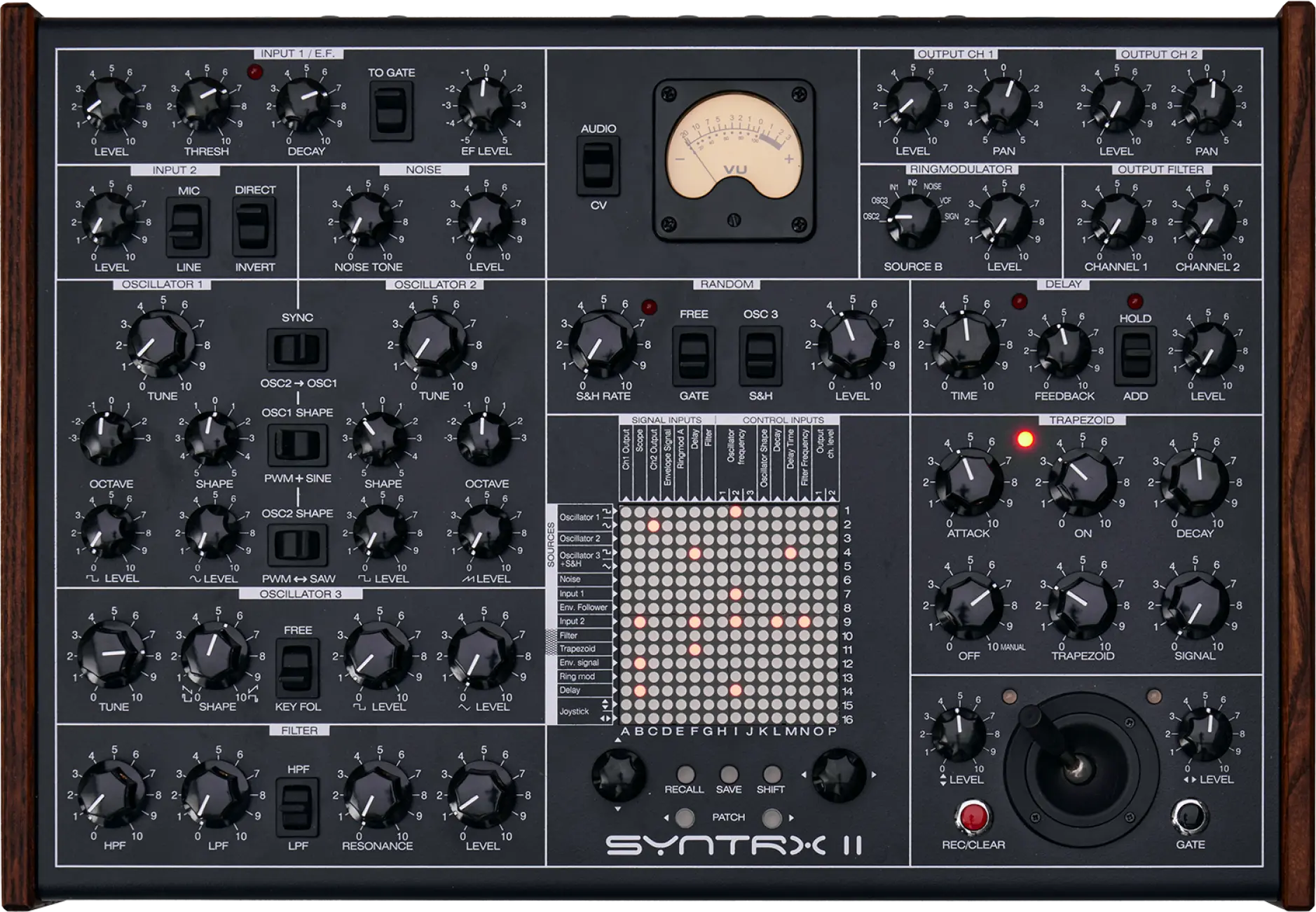Click the Trapezoid OFF knob
Screen dimensions: 1316x912
pyautogui.click(x=969, y=604)
